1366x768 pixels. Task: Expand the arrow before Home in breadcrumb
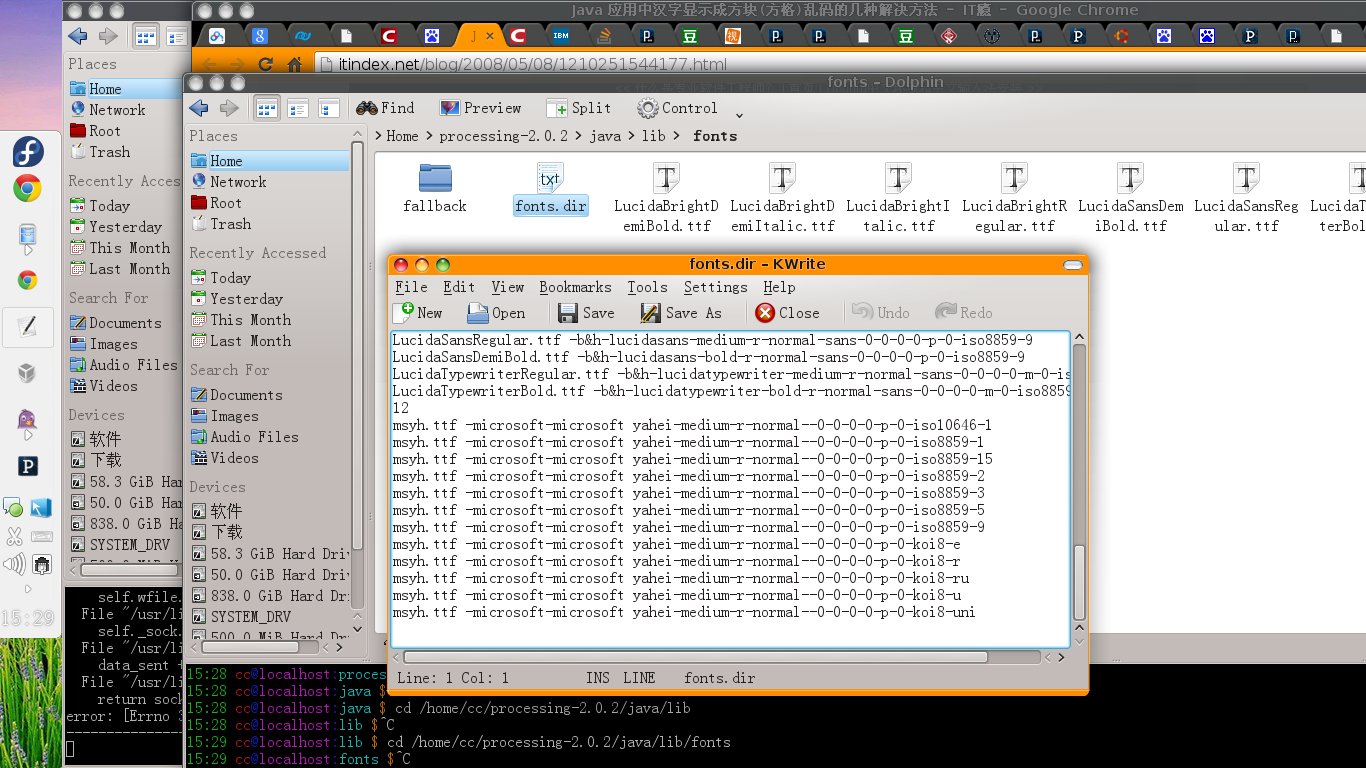[x=379, y=136]
